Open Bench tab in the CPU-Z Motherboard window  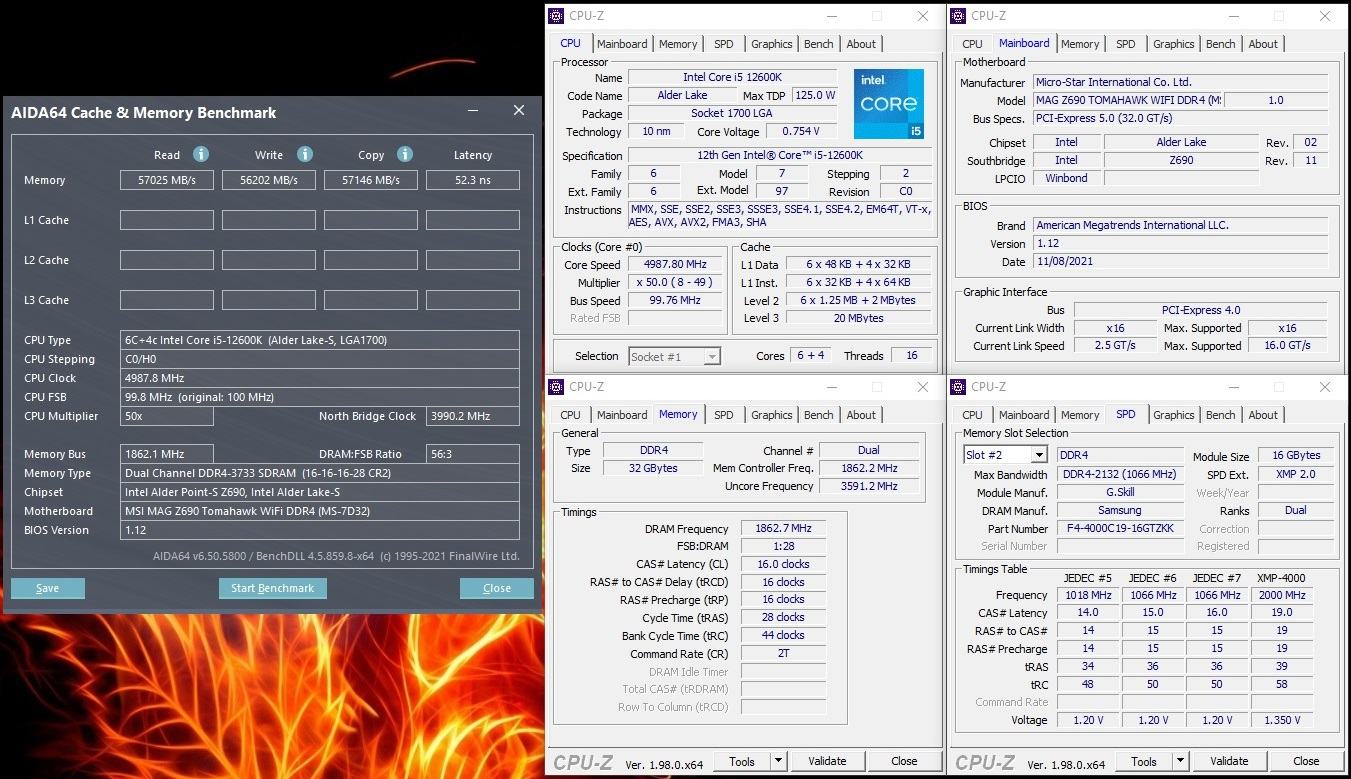[1221, 44]
